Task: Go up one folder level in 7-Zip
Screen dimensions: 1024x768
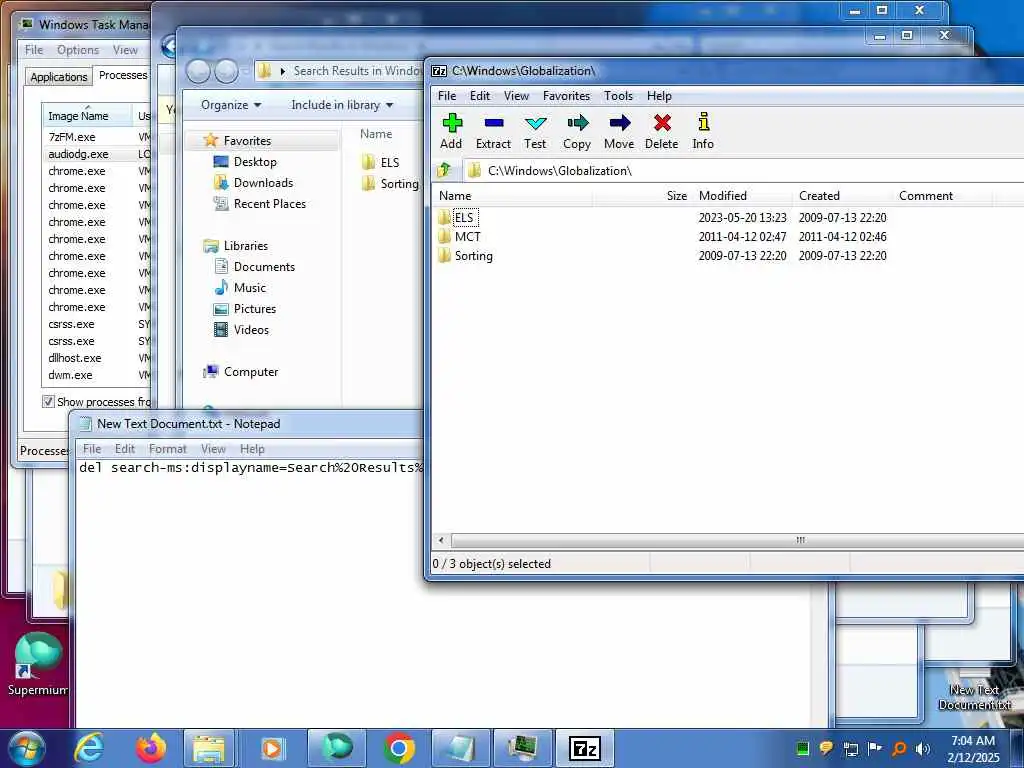Action: click(445, 170)
